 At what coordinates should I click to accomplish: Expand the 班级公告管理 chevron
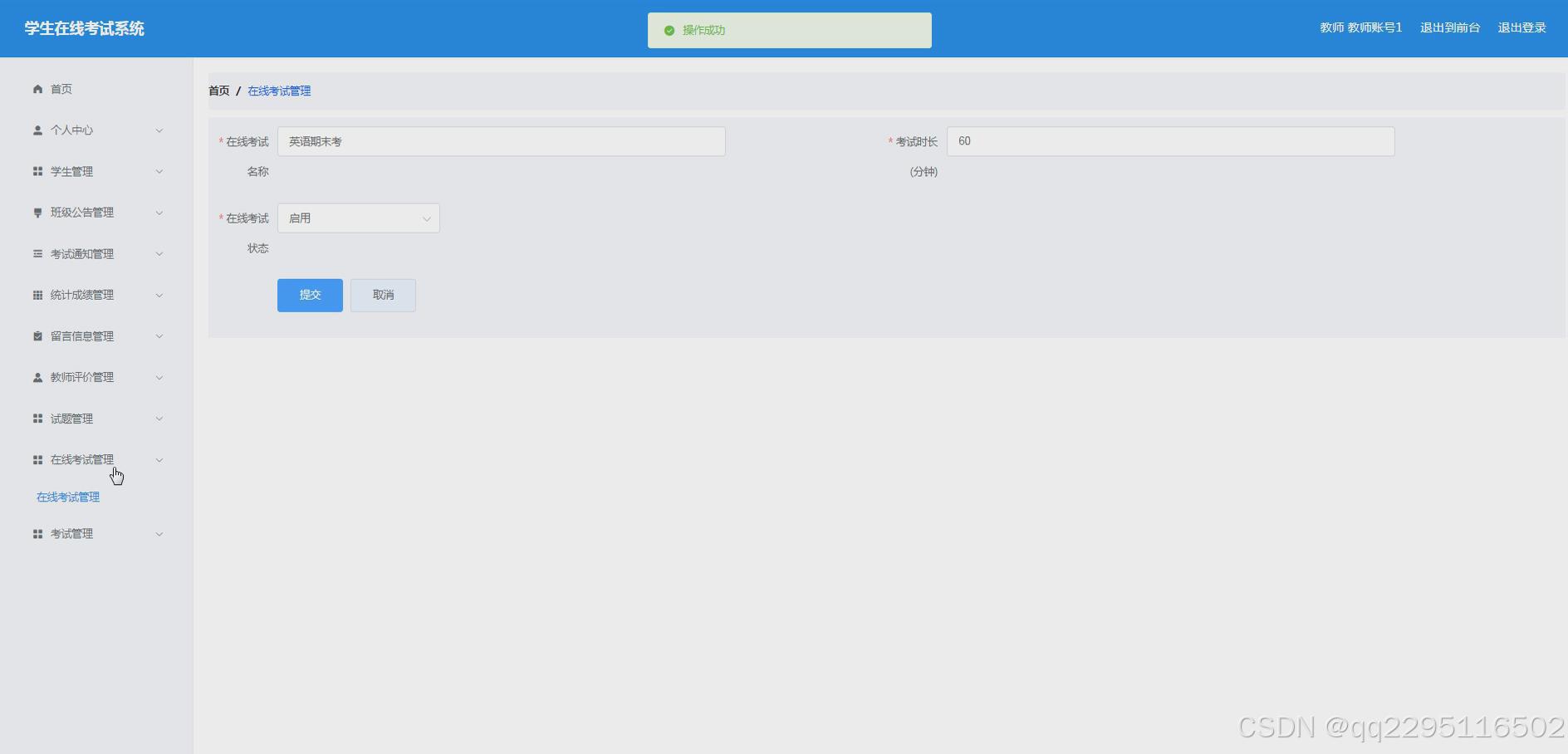(159, 213)
